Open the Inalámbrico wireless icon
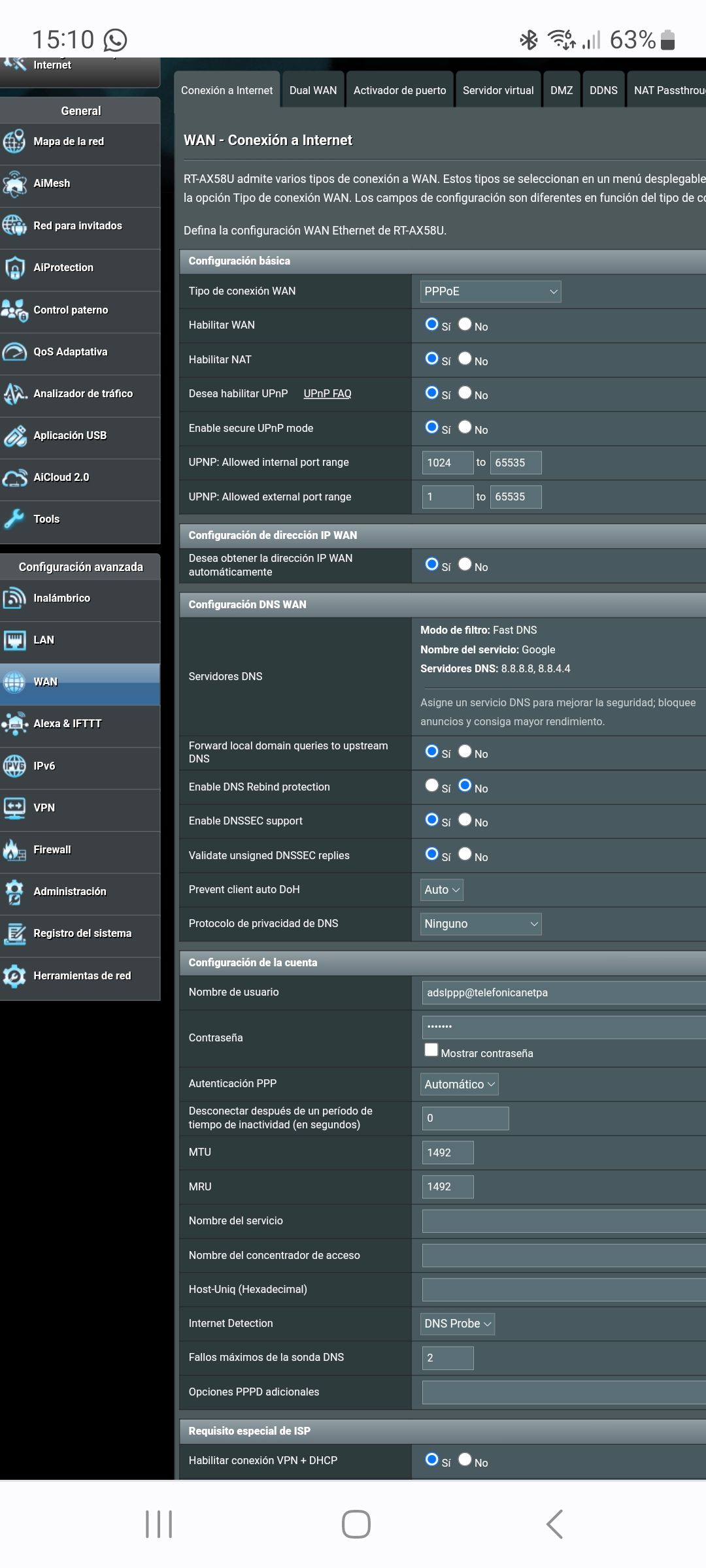Screen dimensions: 706x1568 click(x=14, y=598)
